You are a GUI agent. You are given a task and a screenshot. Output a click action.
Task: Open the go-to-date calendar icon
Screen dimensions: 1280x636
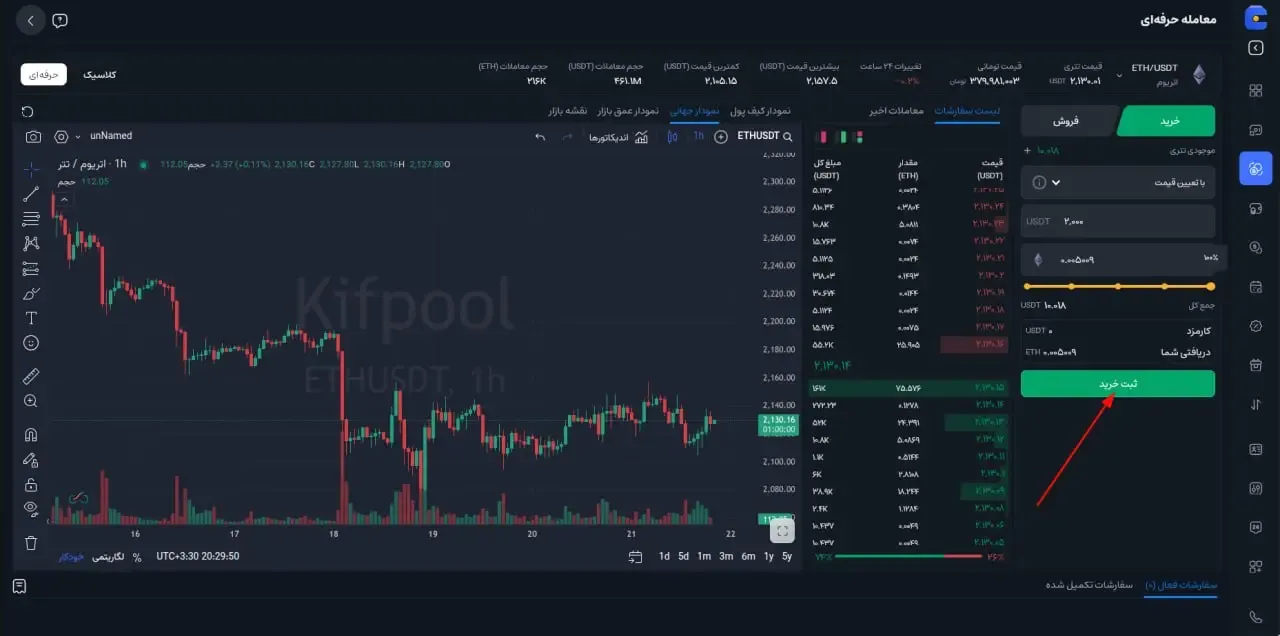click(x=635, y=557)
